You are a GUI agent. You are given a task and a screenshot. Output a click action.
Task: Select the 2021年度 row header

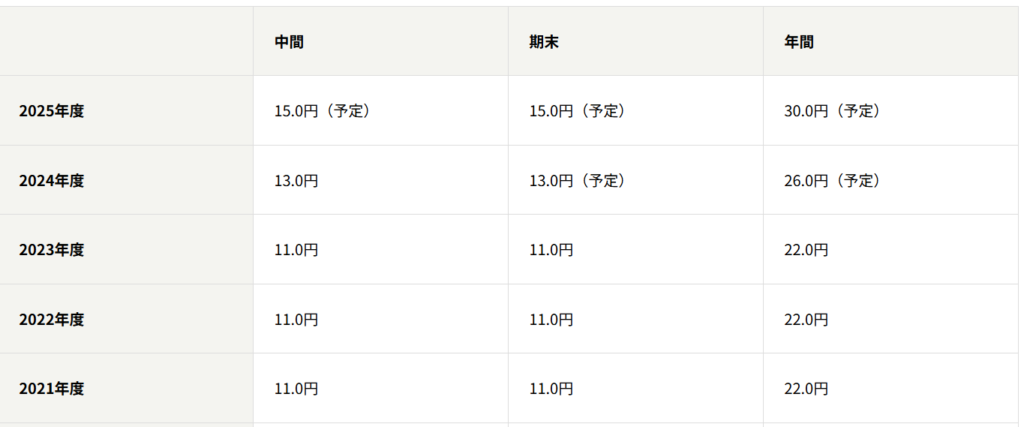[51, 389]
